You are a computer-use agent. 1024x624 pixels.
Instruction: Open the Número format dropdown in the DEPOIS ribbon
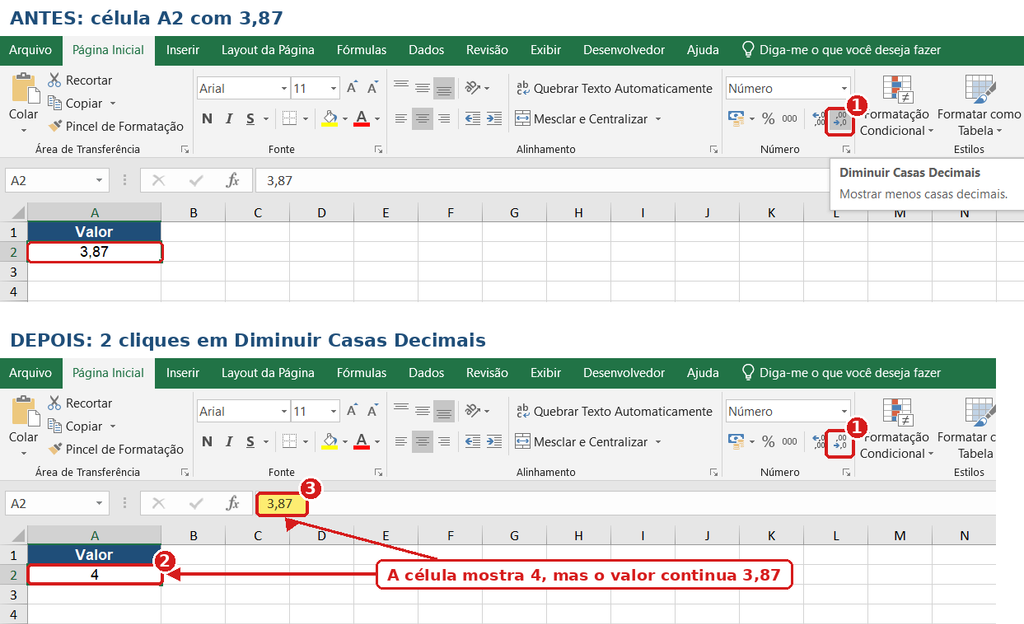click(x=844, y=411)
